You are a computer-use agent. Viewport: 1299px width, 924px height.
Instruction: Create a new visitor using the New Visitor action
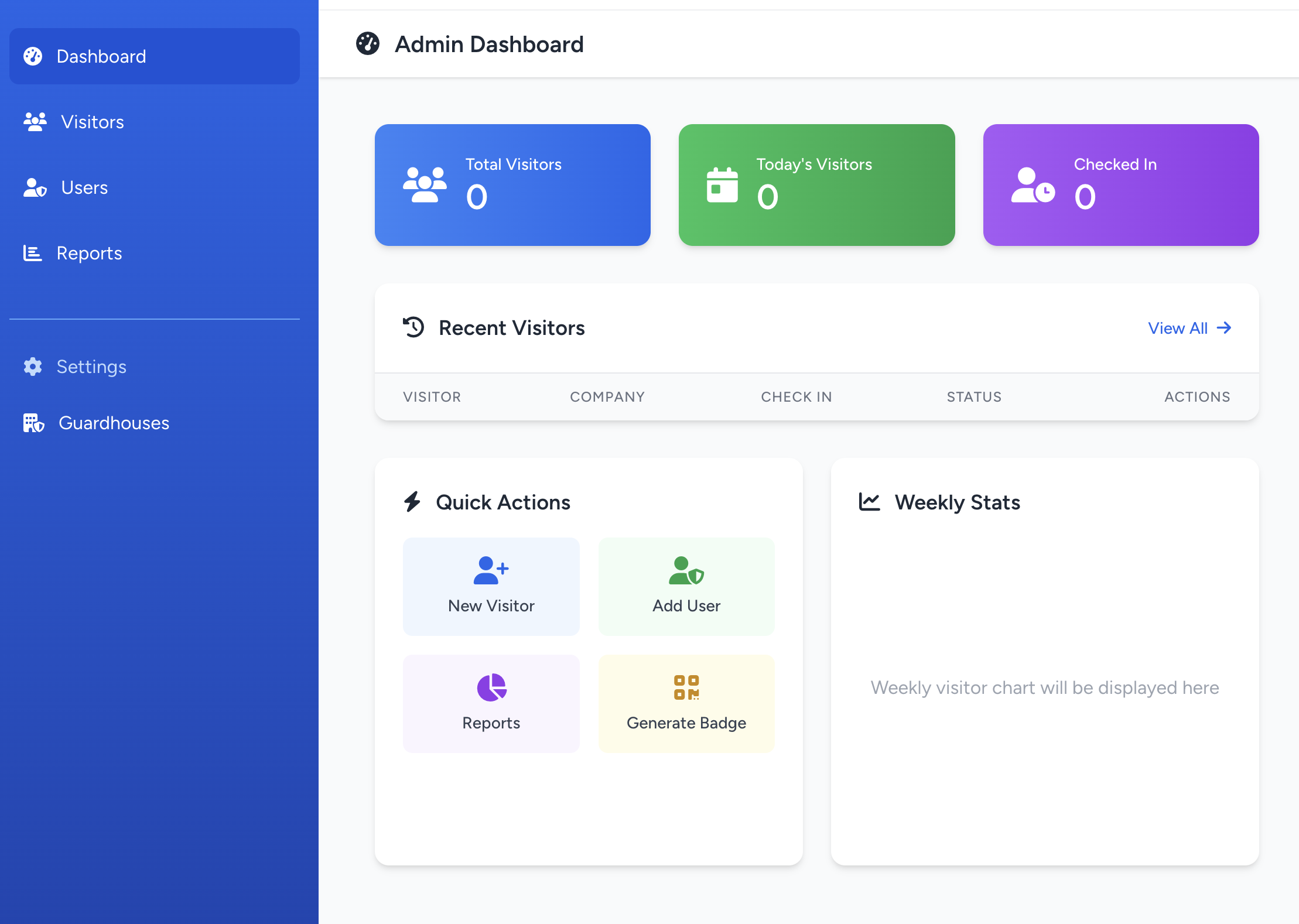491,586
